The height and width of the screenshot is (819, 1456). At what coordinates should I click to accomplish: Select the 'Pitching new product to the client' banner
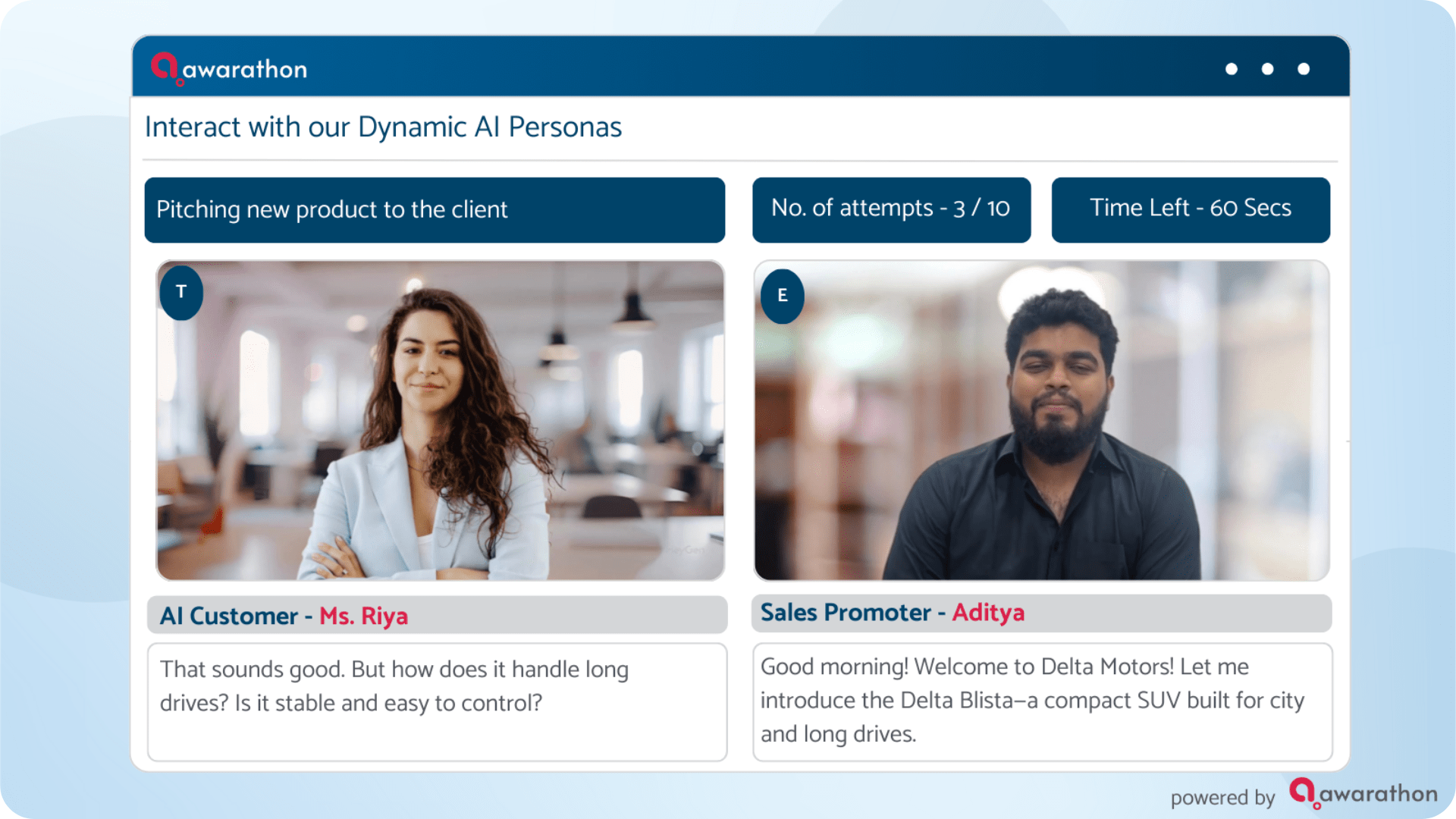click(435, 210)
